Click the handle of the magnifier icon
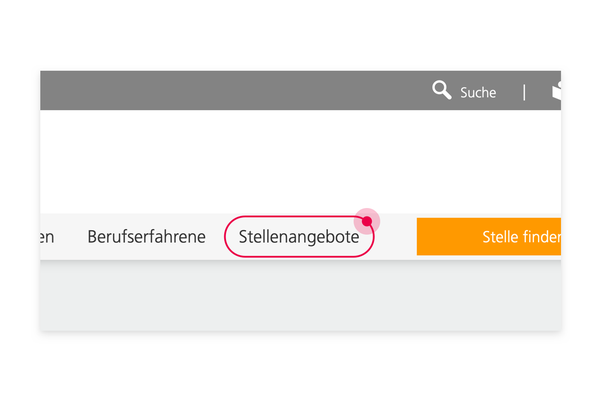 [x=447, y=95]
